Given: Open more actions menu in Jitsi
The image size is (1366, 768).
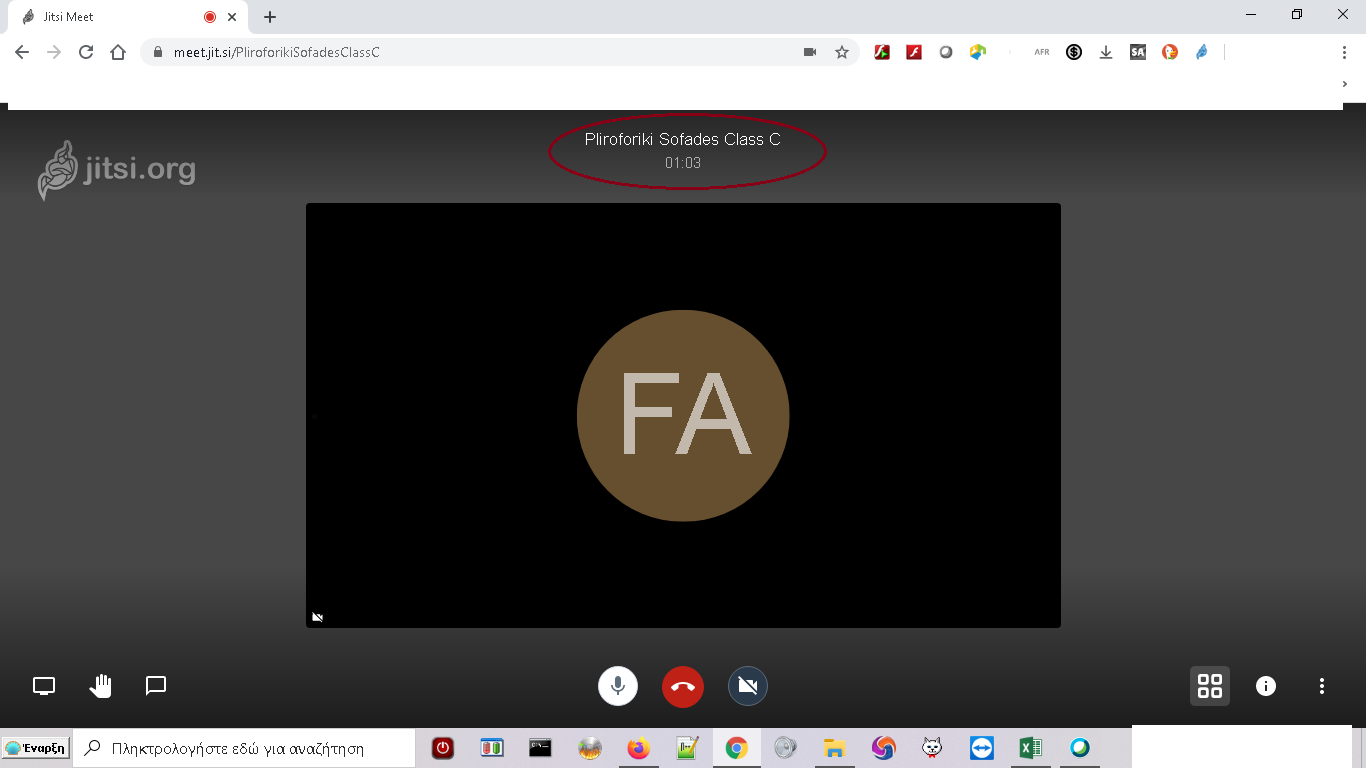Looking at the screenshot, I should click(x=1322, y=686).
